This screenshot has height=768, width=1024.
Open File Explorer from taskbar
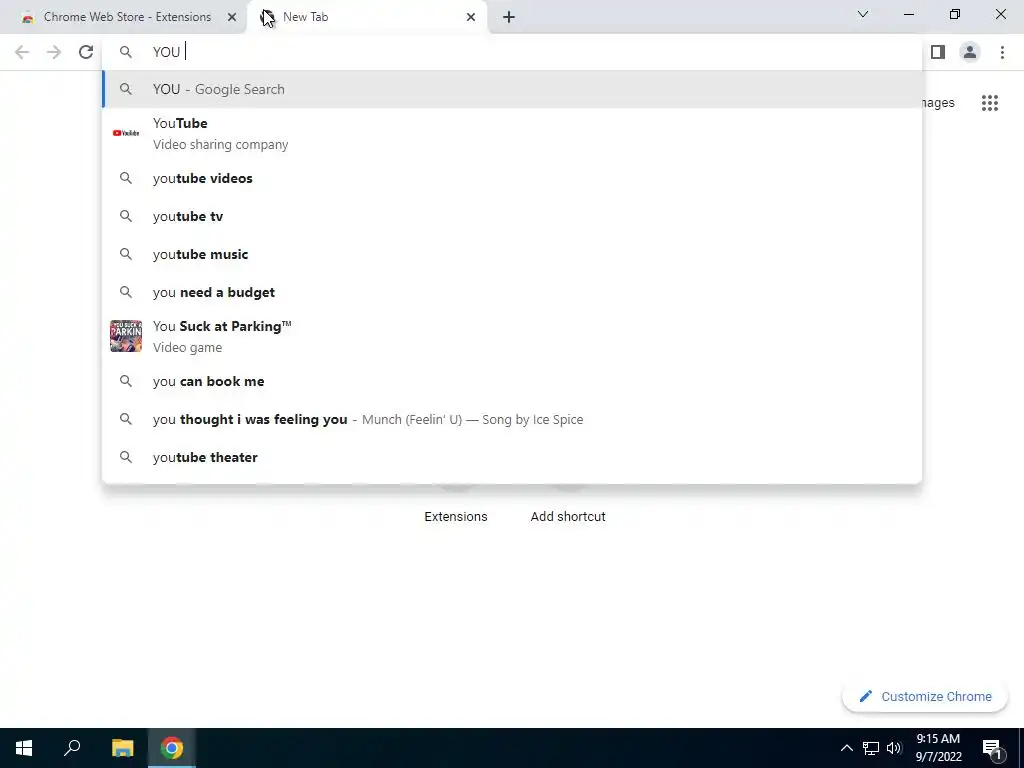click(122, 748)
